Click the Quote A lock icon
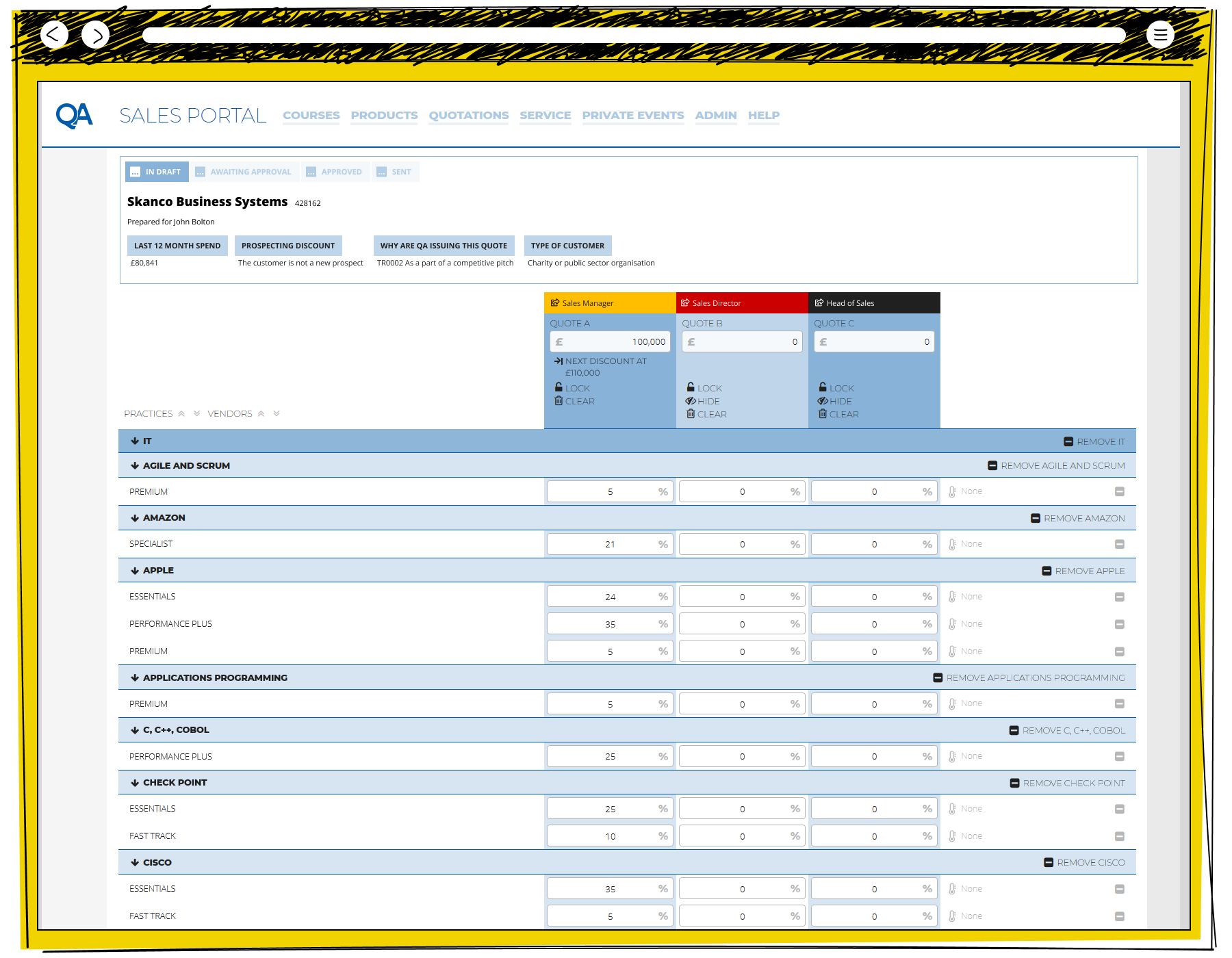This screenshot has height=958, width=1232. click(559, 387)
